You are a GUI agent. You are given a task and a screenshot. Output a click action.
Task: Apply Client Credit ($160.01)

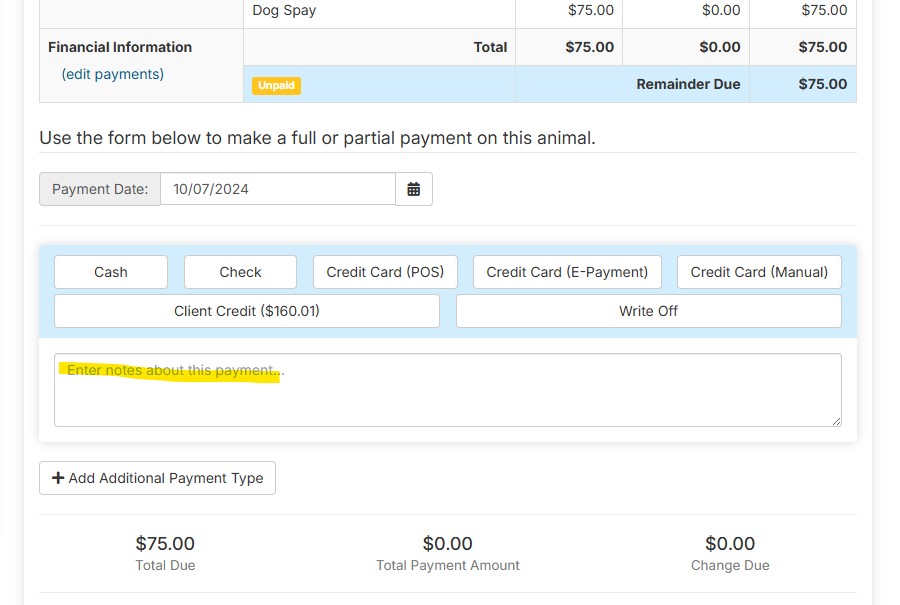(x=247, y=311)
